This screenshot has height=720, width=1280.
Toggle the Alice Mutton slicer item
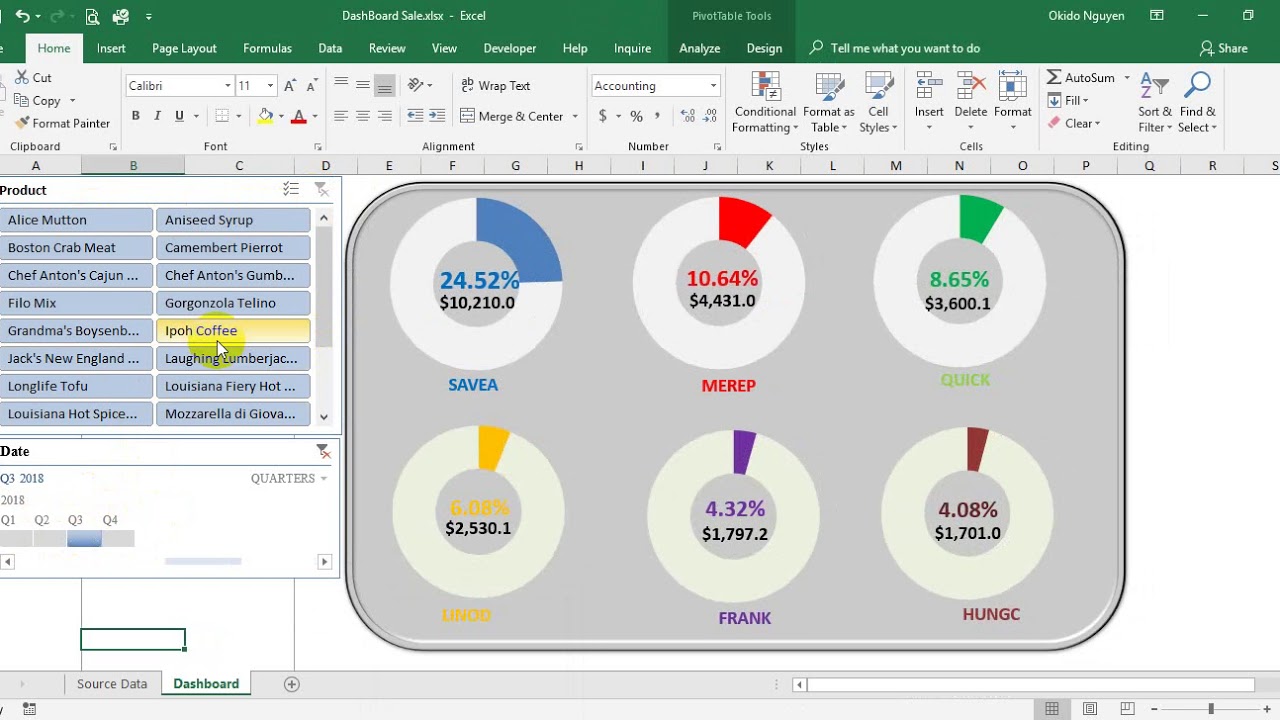tap(76, 220)
